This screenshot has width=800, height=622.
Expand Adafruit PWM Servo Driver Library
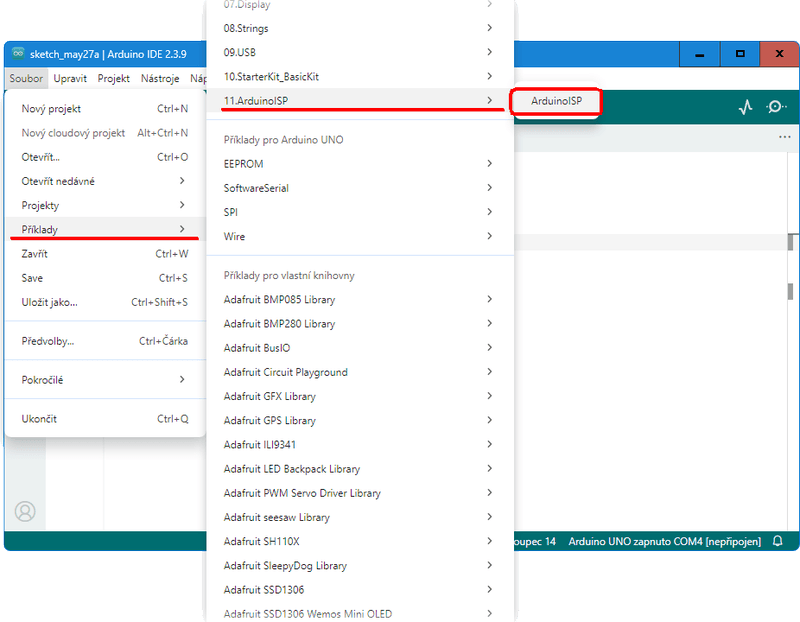point(360,493)
